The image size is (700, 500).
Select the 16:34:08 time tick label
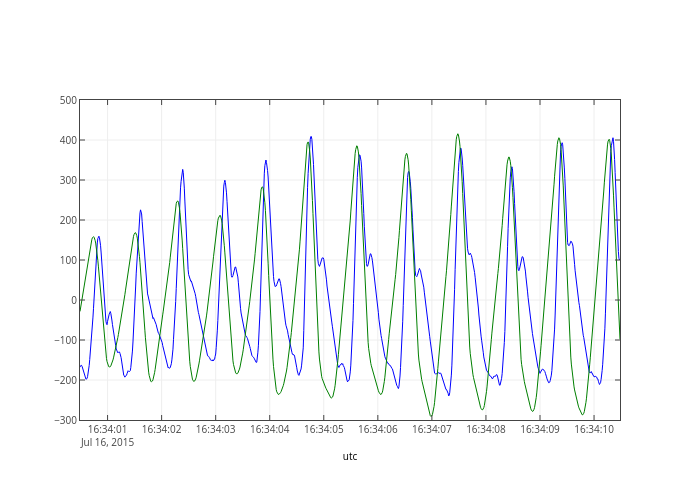(x=485, y=429)
